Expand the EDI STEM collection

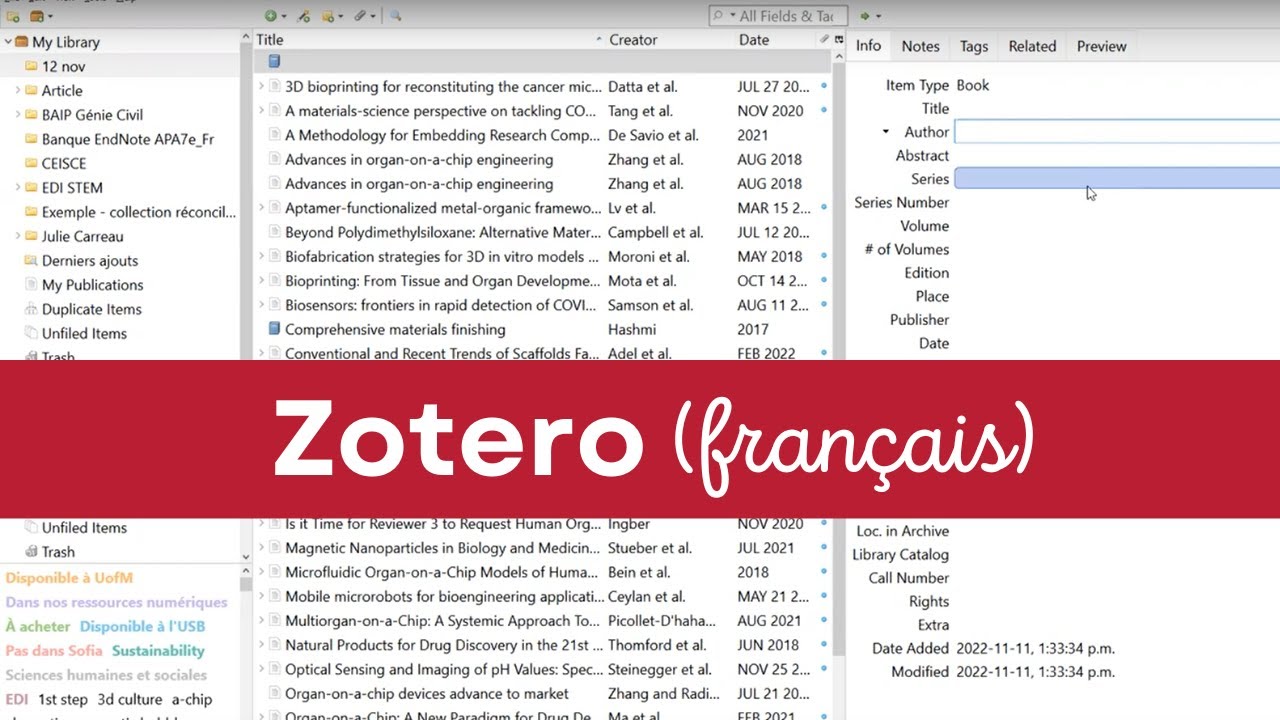pos(18,187)
